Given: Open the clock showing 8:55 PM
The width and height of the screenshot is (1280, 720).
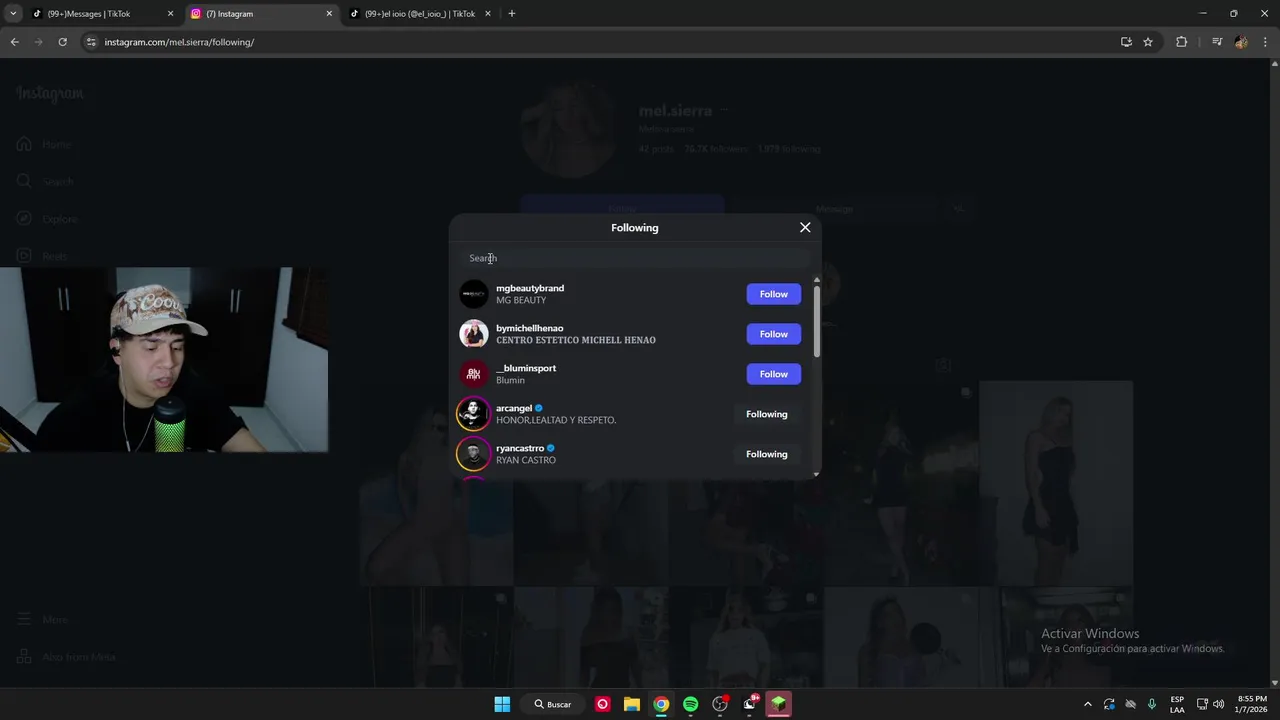Looking at the screenshot, I should pyautogui.click(x=1252, y=704).
